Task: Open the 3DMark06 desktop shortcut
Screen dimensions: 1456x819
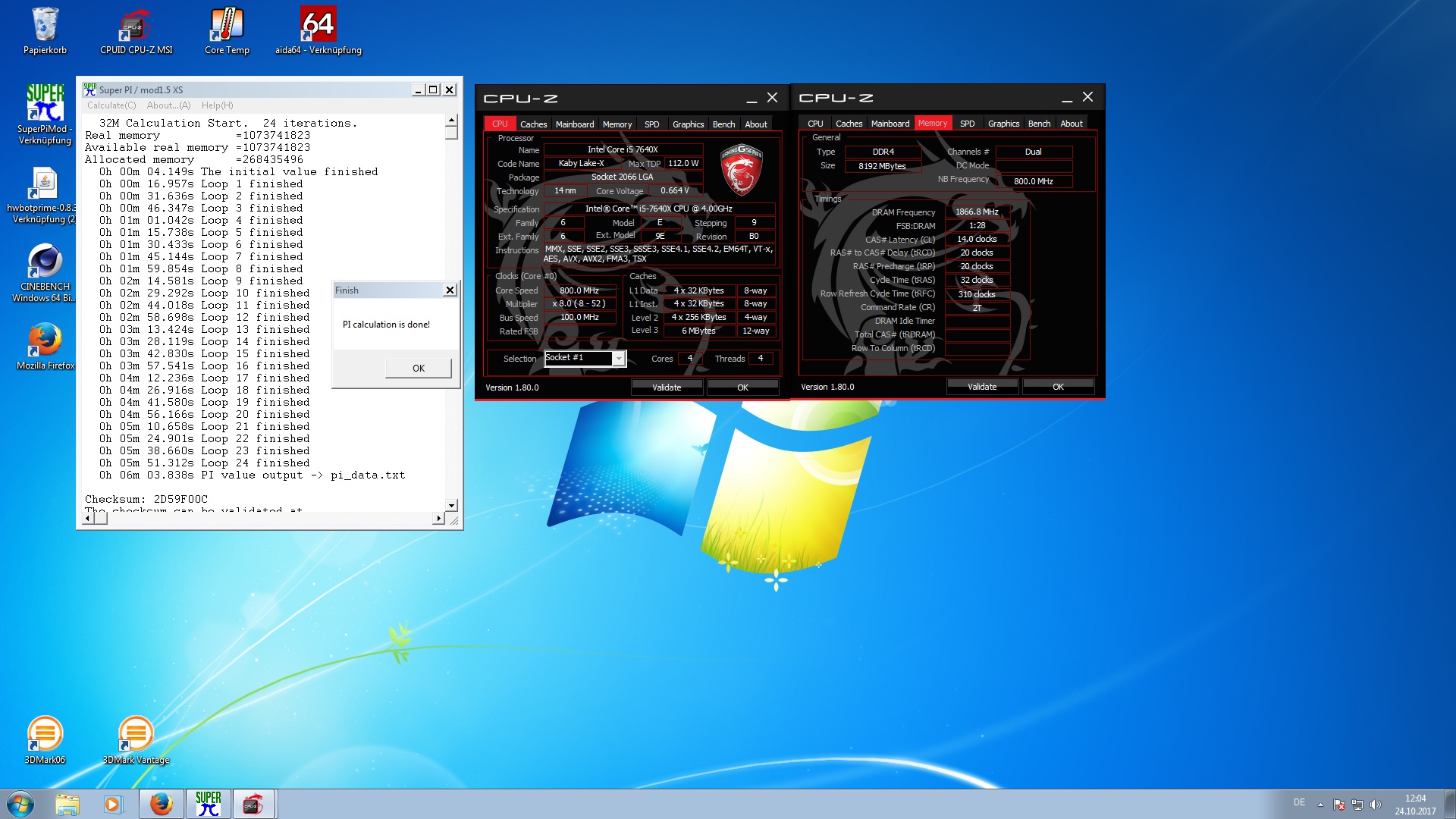Action: tap(45, 740)
